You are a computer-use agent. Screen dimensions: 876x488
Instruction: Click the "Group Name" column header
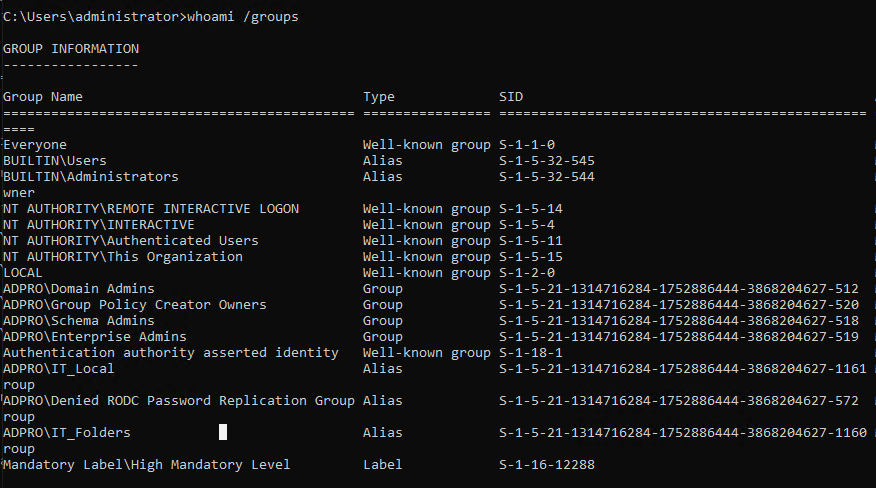click(x=43, y=97)
